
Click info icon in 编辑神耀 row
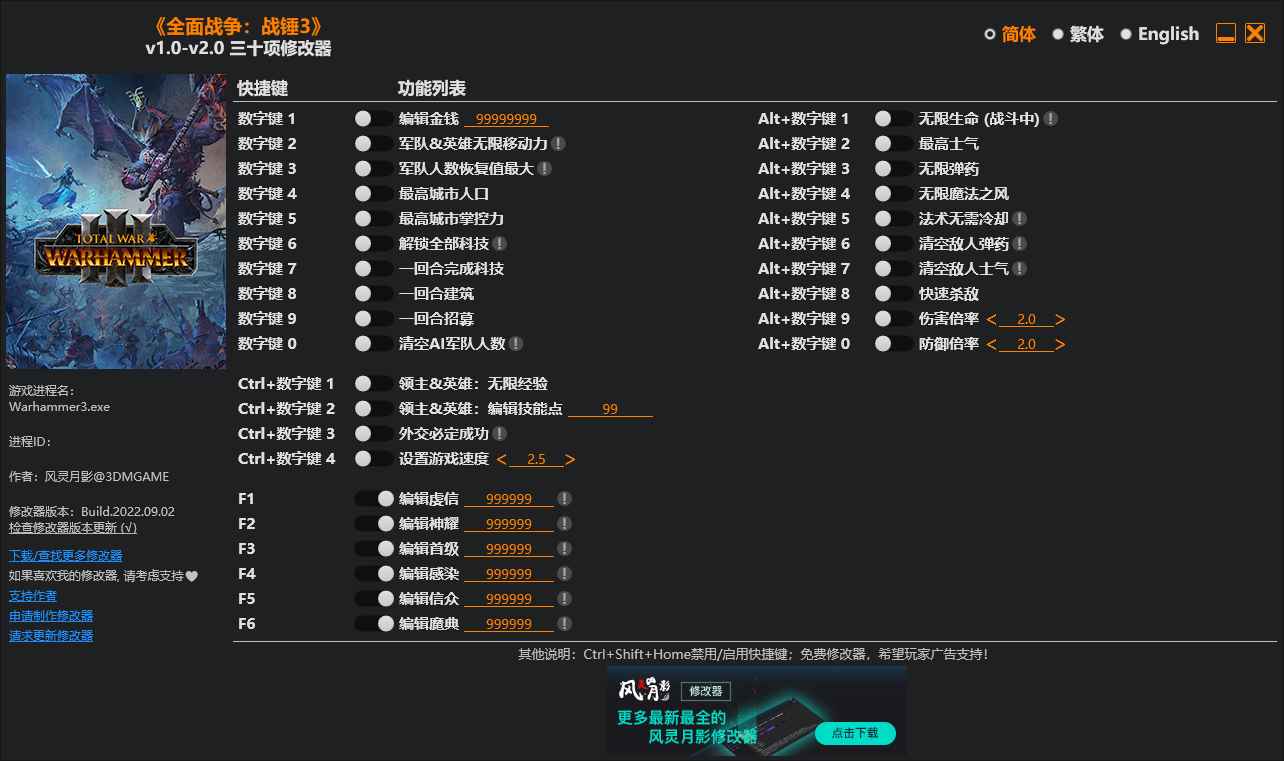[564, 524]
